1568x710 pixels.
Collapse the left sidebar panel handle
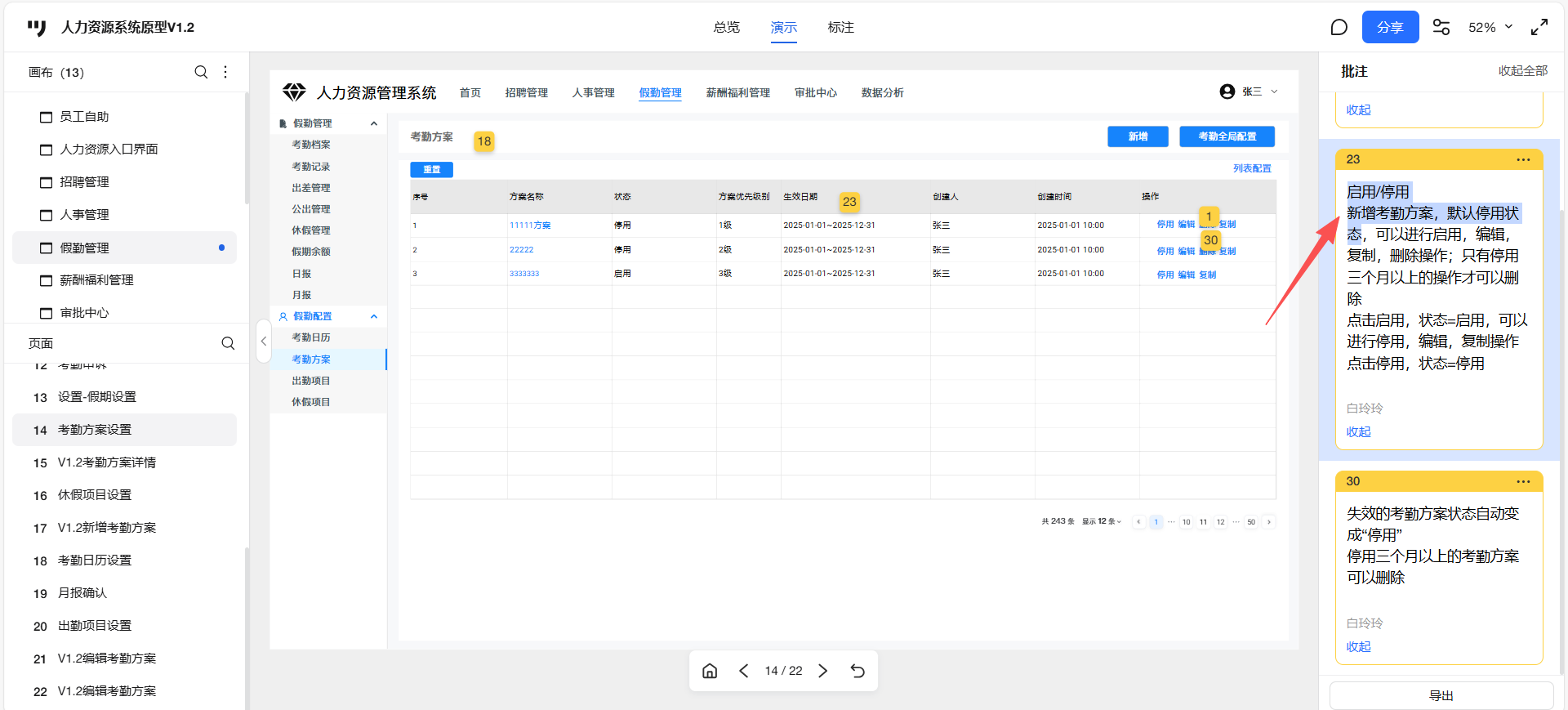[263, 342]
